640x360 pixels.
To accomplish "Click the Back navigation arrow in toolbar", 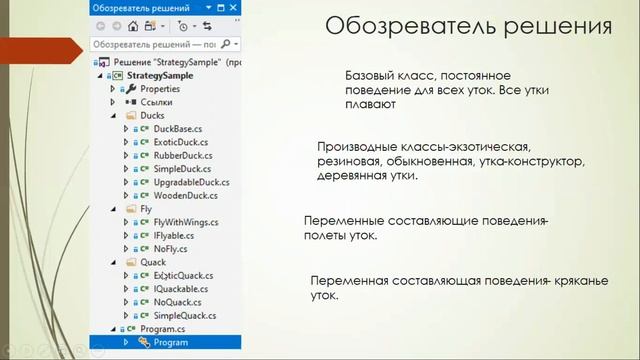I will point(100,27).
